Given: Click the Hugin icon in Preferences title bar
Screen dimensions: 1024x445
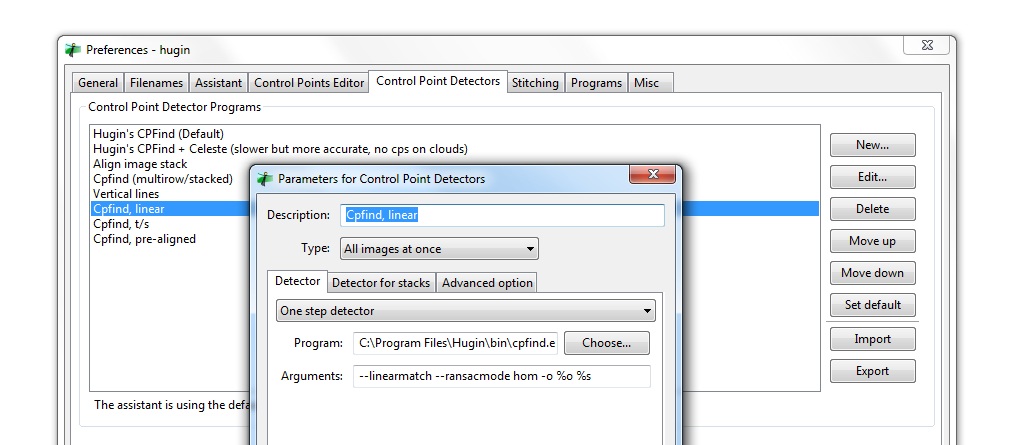Looking at the screenshot, I should point(73,50).
